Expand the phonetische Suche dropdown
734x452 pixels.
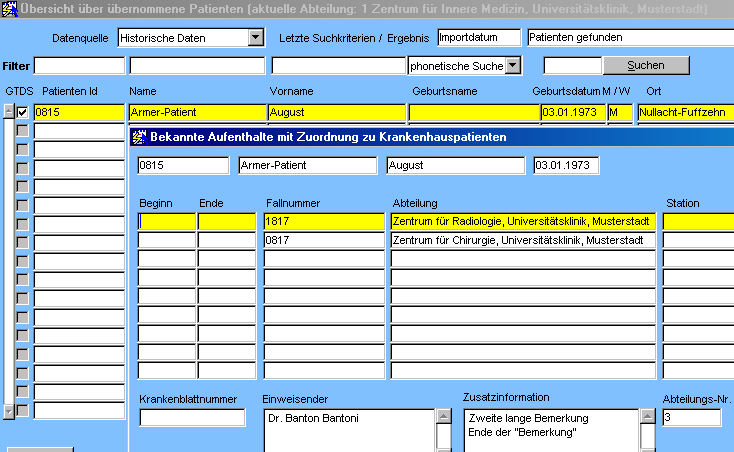[x=513, y=65]
